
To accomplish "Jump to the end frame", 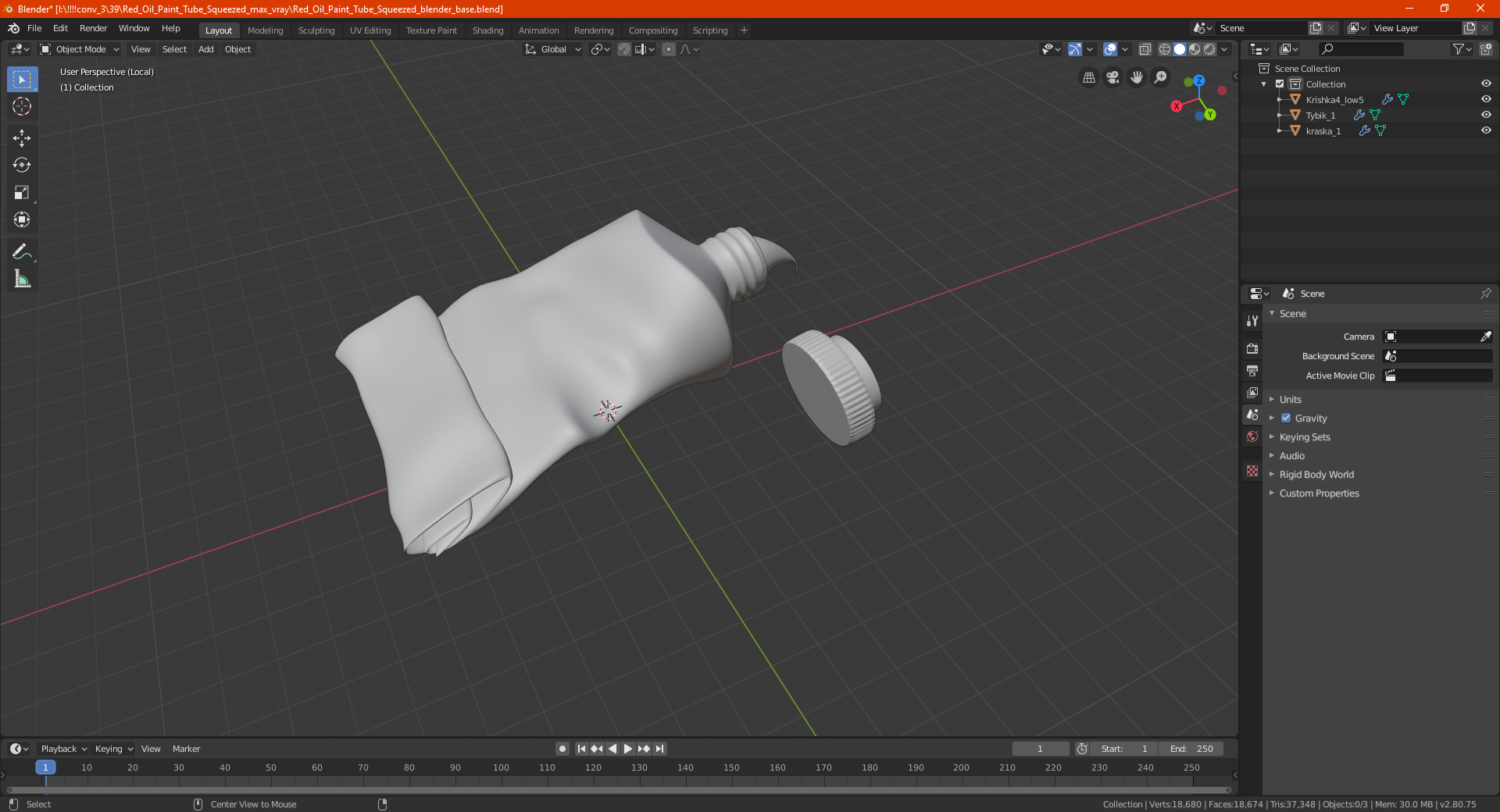I will [x=660, y=749].
